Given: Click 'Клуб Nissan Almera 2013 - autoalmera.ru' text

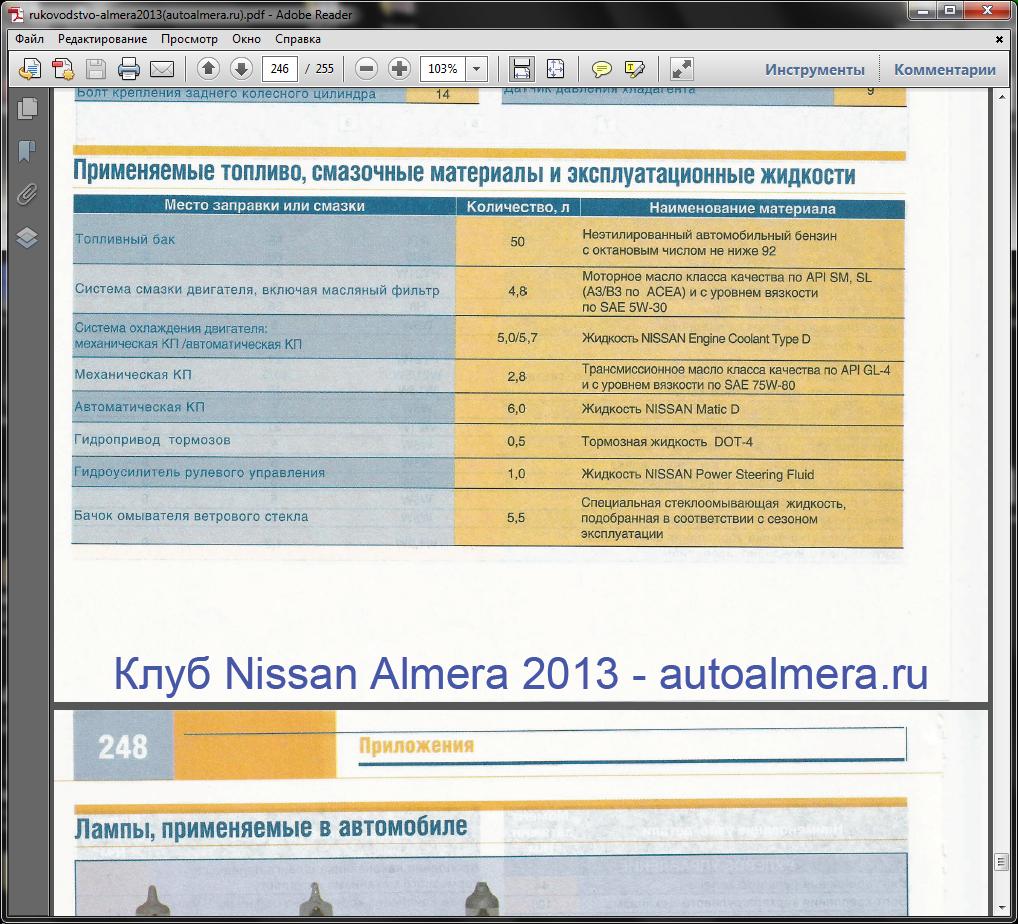Looking at the screenshot, I should pos(521,673).
